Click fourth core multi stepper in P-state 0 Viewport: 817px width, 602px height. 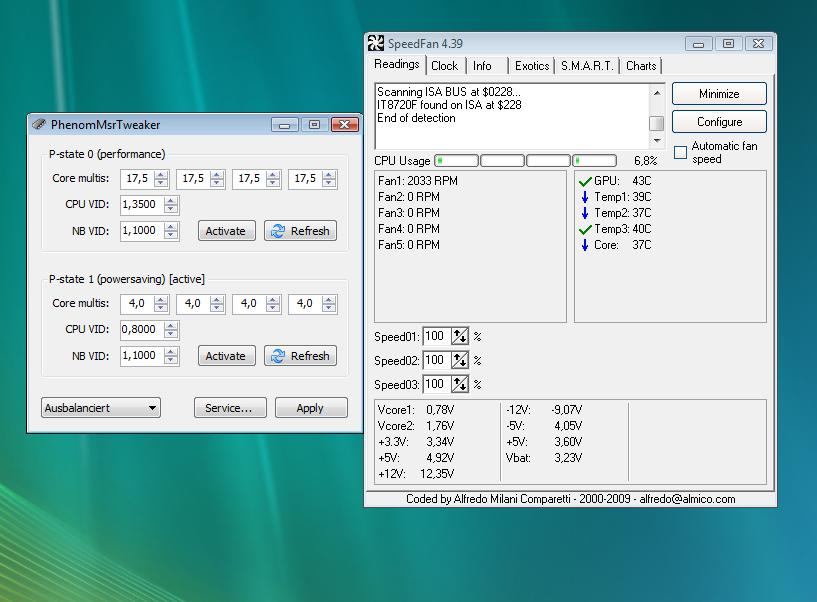point(329,179)
